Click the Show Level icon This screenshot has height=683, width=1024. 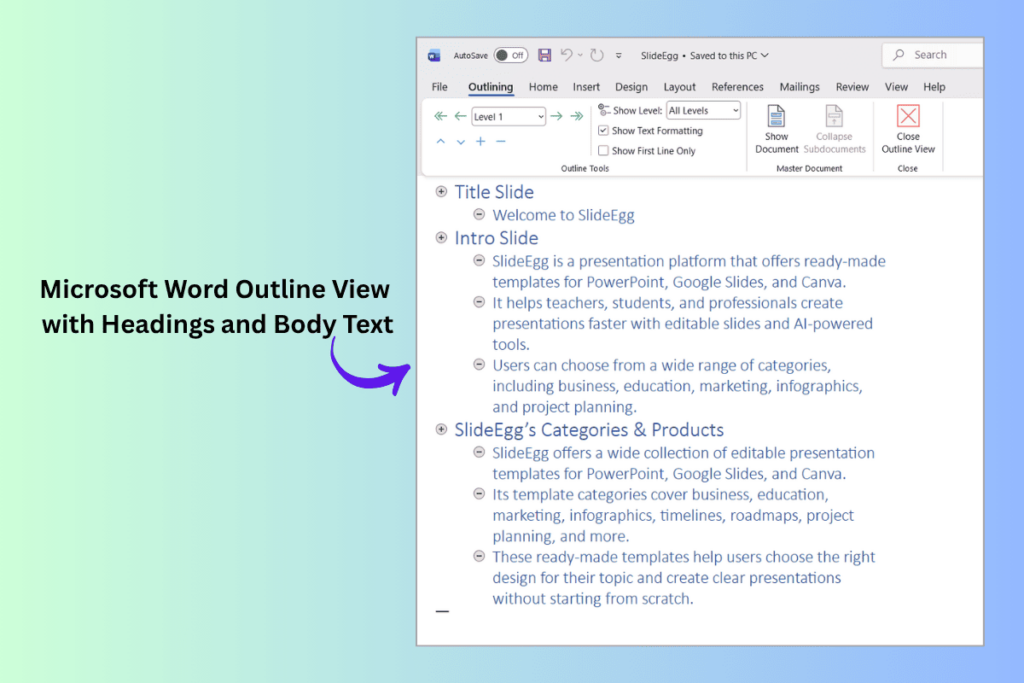tap(604, 110)
